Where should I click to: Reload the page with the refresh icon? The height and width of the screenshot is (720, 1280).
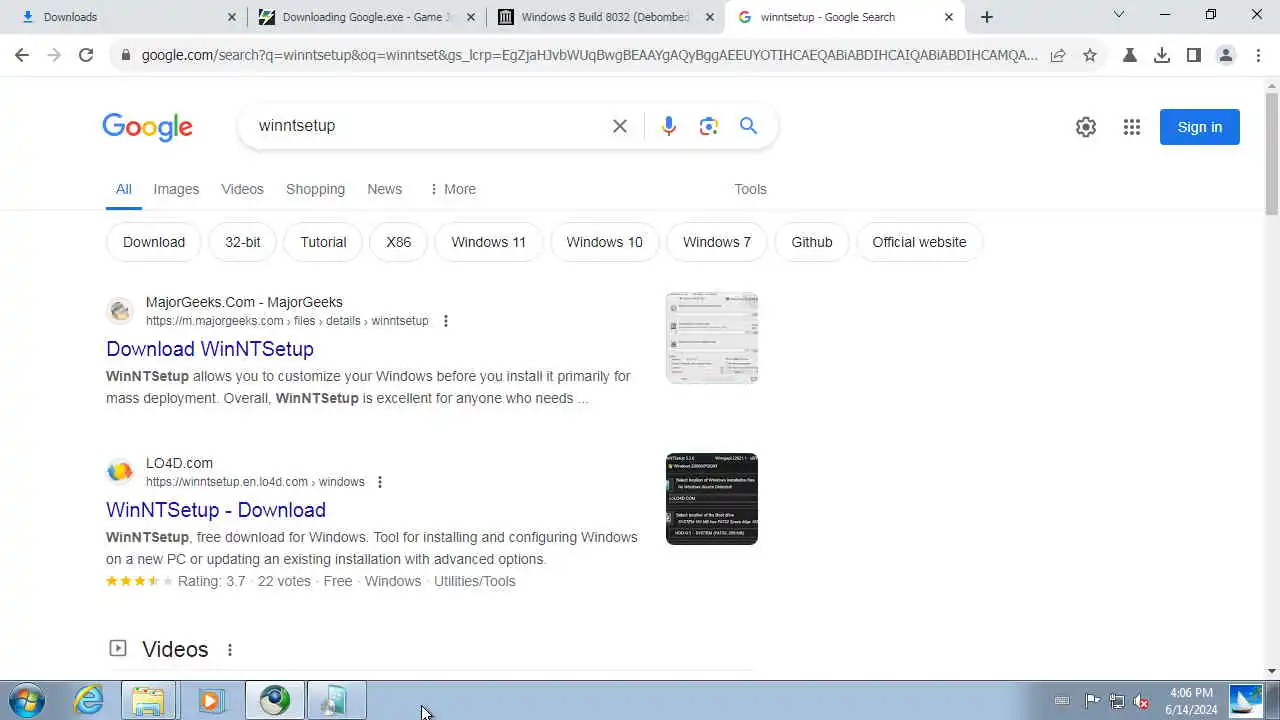[x=86, y=56]
